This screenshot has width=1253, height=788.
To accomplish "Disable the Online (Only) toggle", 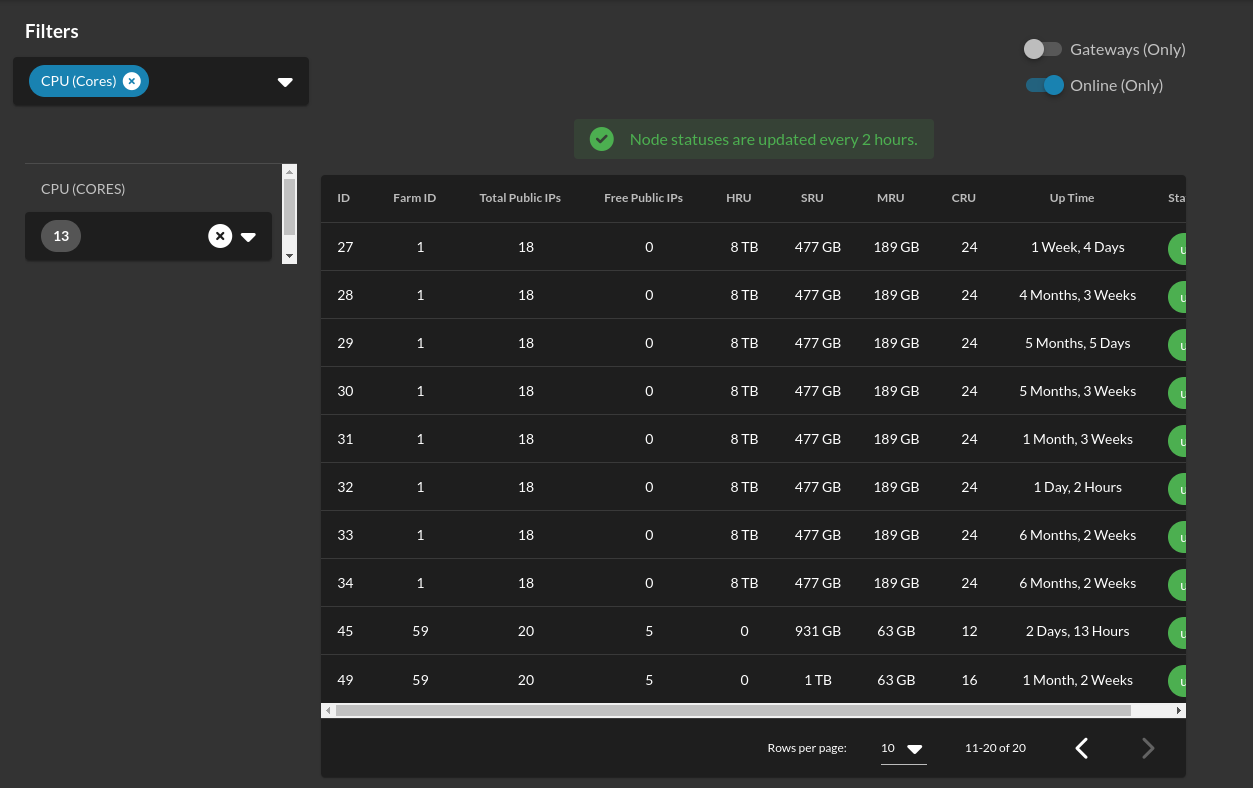I will [x=1044, y=86].
